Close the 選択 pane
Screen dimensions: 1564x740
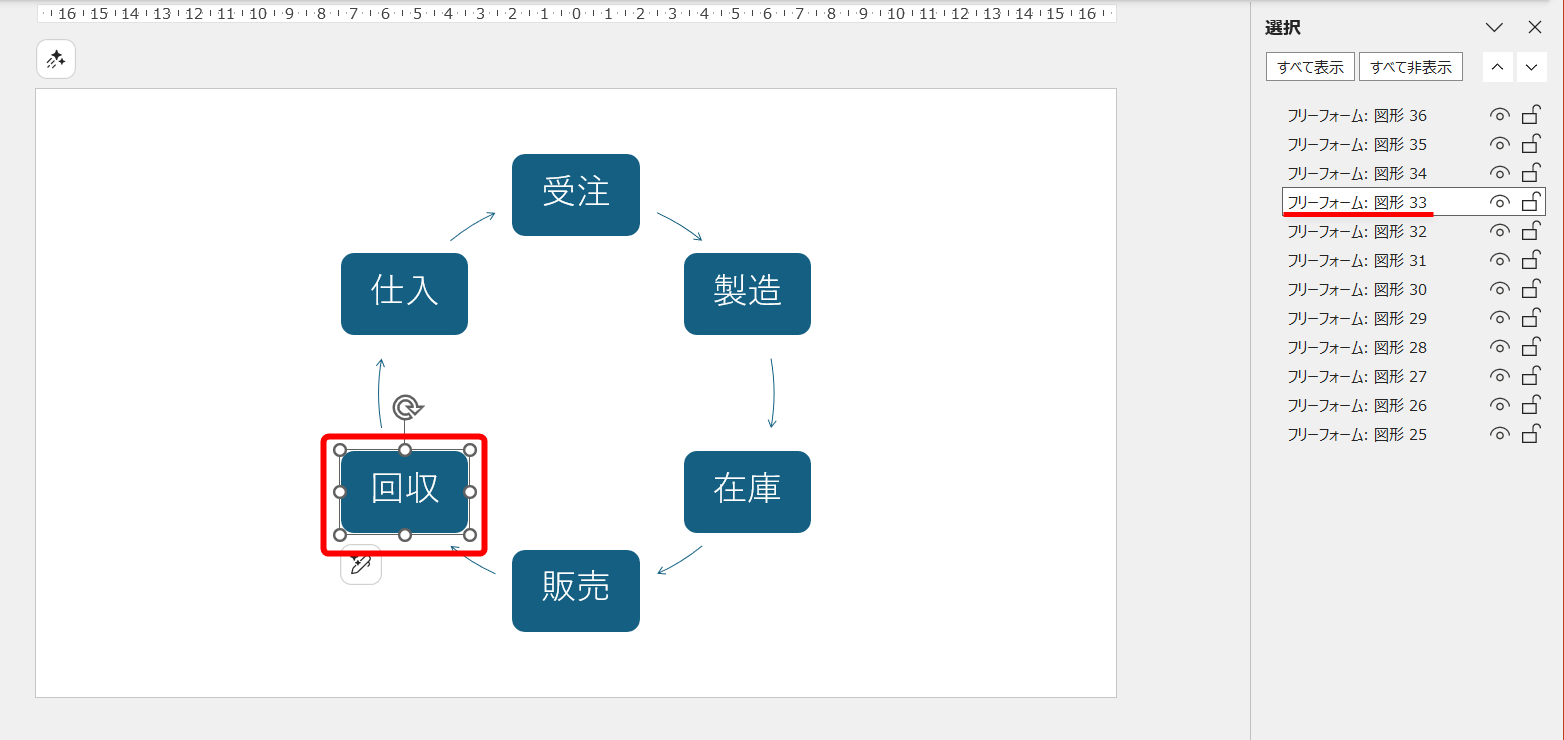click(x=1535, y=27)
